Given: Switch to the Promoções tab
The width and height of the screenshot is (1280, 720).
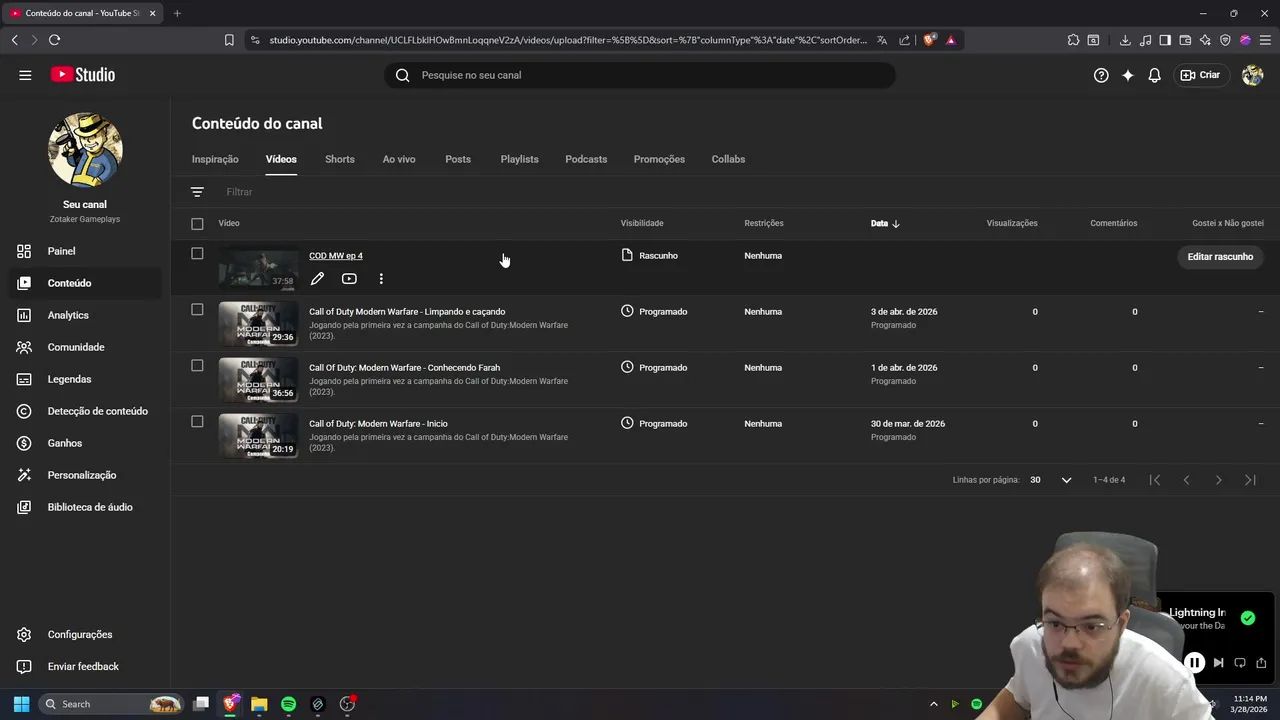Looking at the screenshot, I should tap(659, 159).
